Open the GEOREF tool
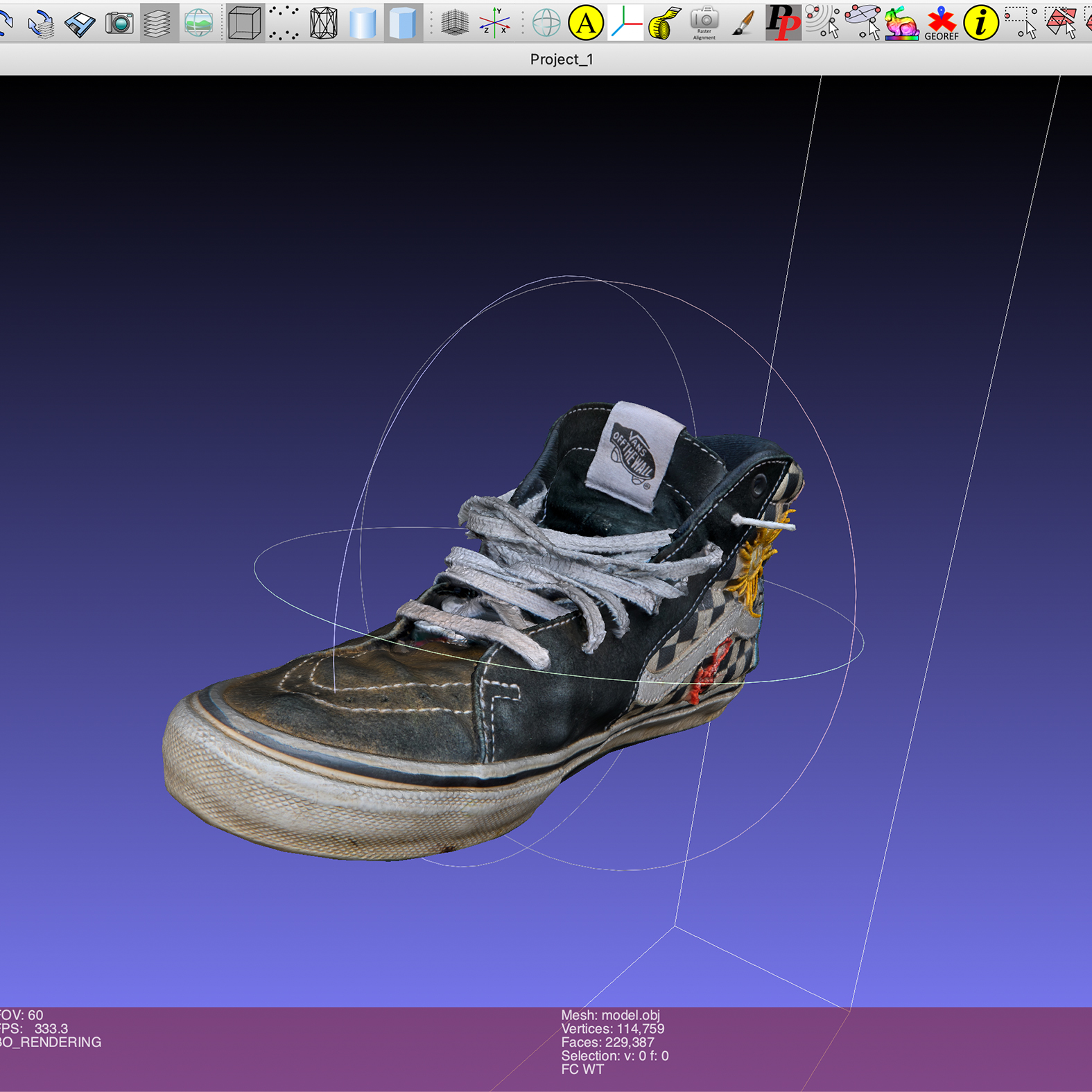1092x1092 pixels. coord(941,23)
